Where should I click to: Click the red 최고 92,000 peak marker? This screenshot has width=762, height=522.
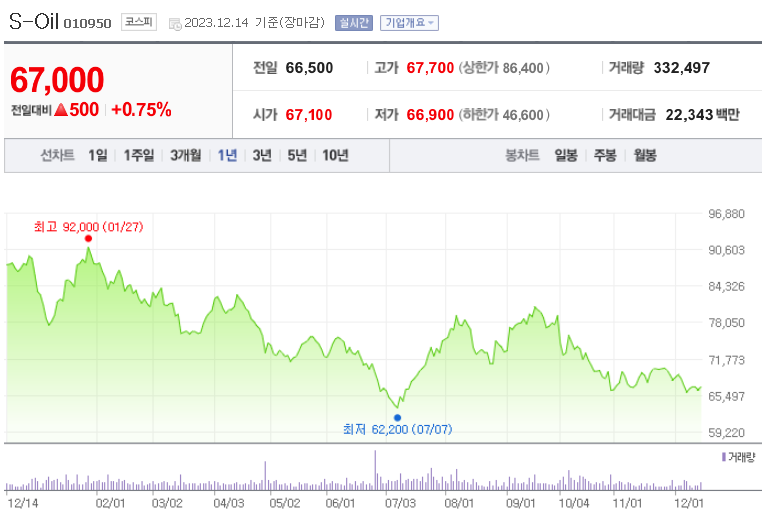[x=88, y=238]
